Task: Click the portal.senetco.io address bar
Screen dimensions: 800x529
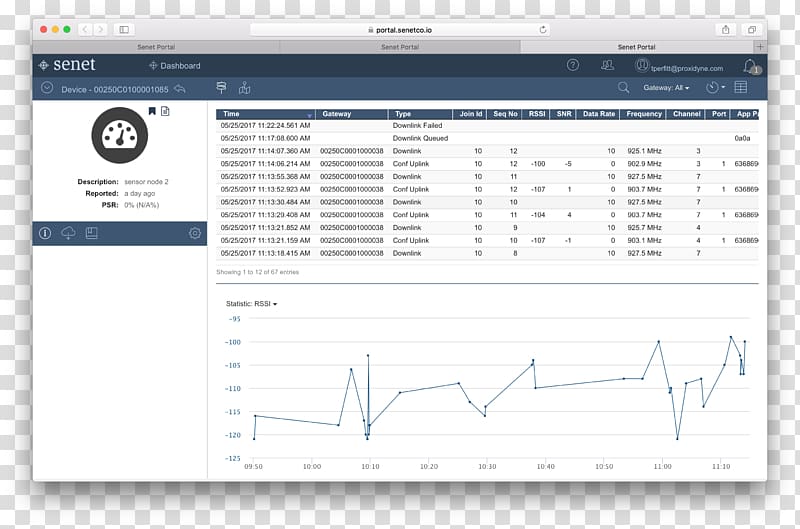Action: click(x=399, y=30)
